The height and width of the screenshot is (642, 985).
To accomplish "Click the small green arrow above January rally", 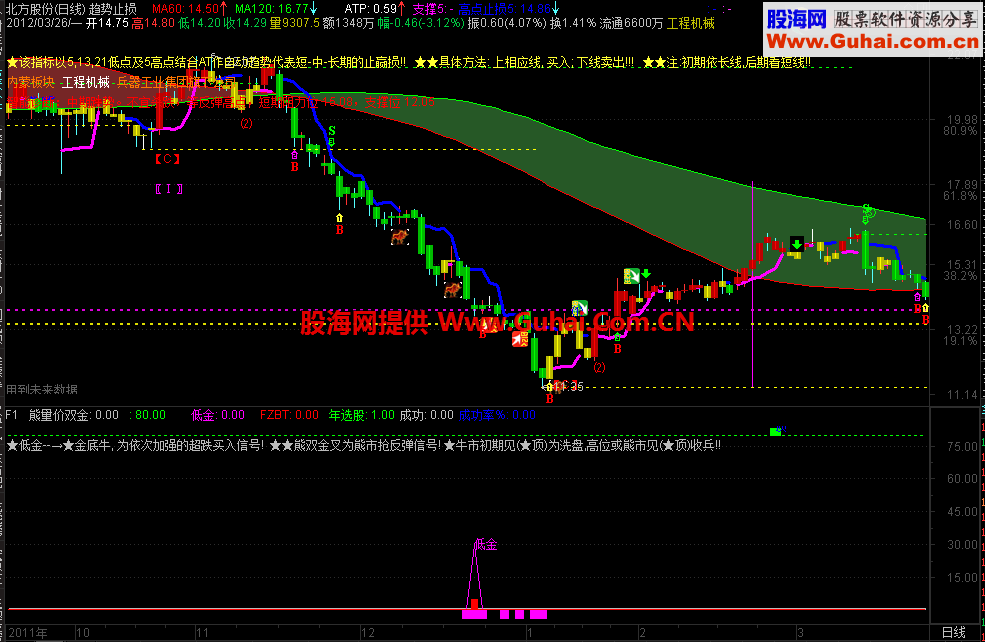I will [646, 274].
